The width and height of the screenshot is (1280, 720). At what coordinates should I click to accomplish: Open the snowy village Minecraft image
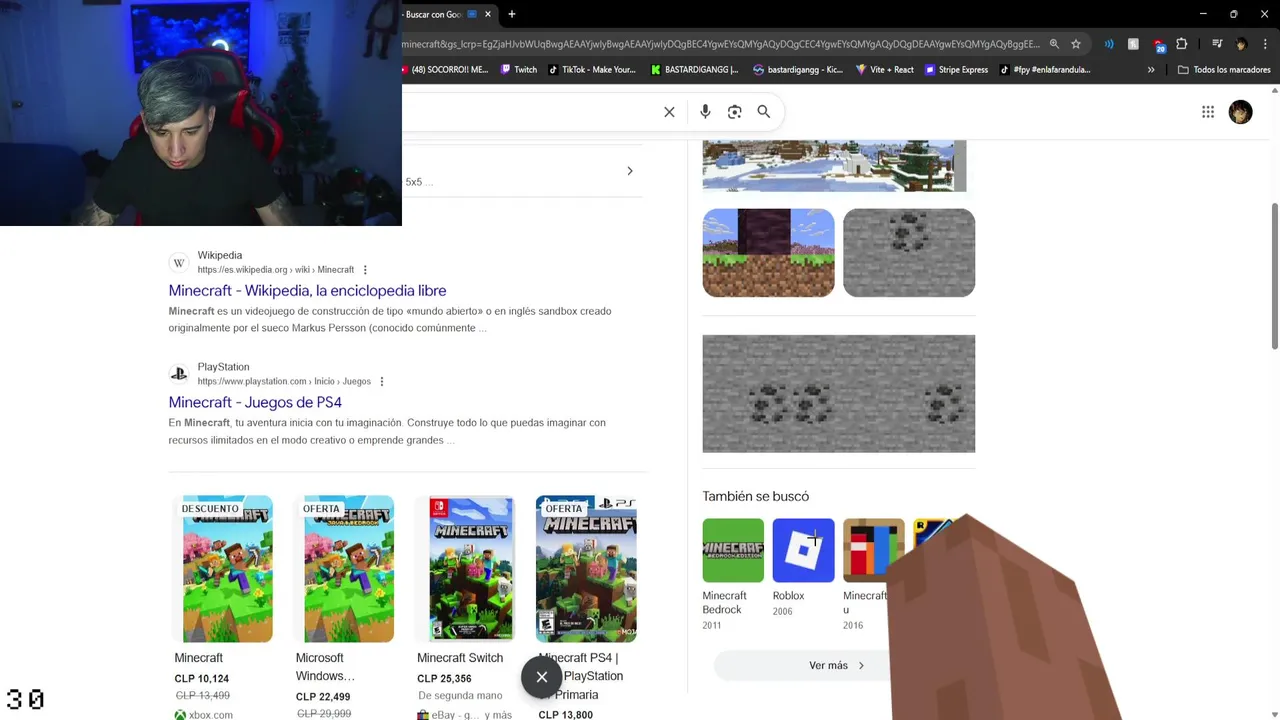click(835, 166)
